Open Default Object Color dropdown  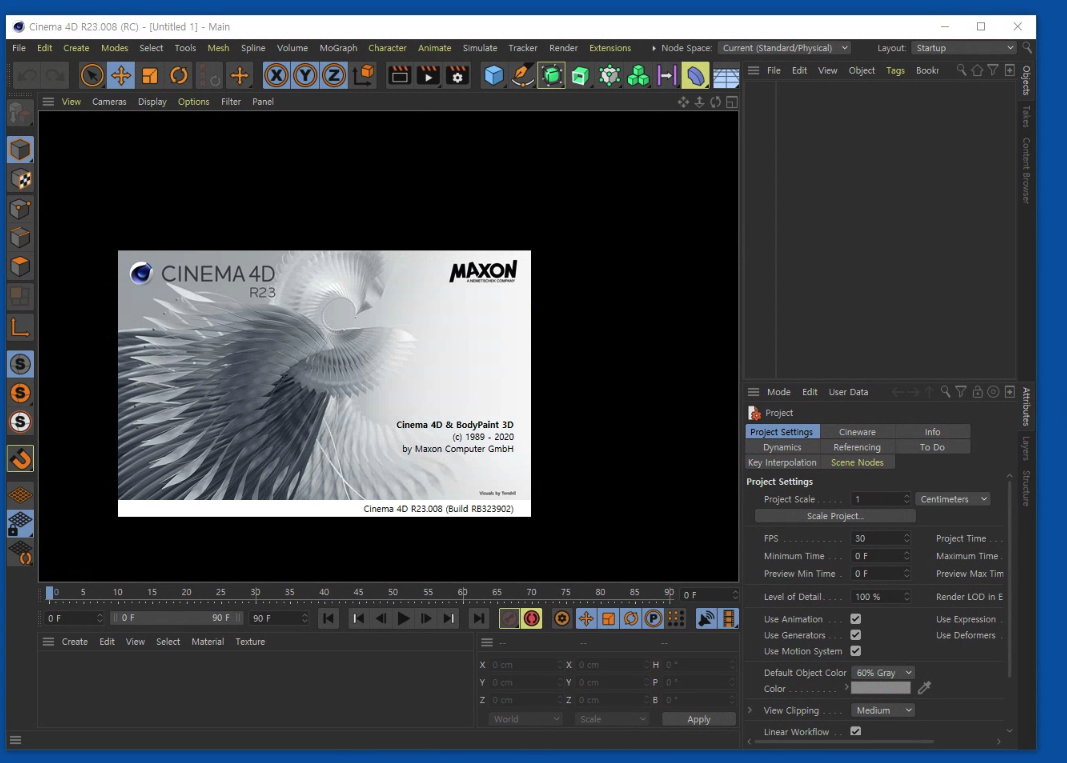[x=883, y=672]
